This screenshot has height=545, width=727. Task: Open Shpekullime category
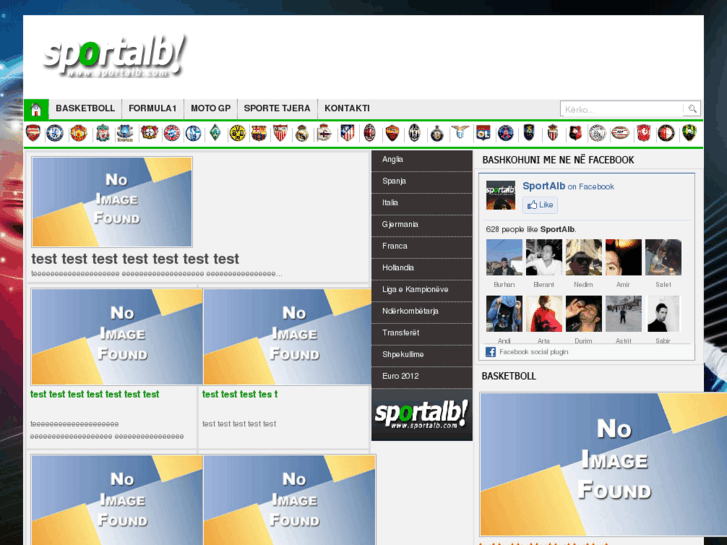pyautogui.click(x=422, y=355)
